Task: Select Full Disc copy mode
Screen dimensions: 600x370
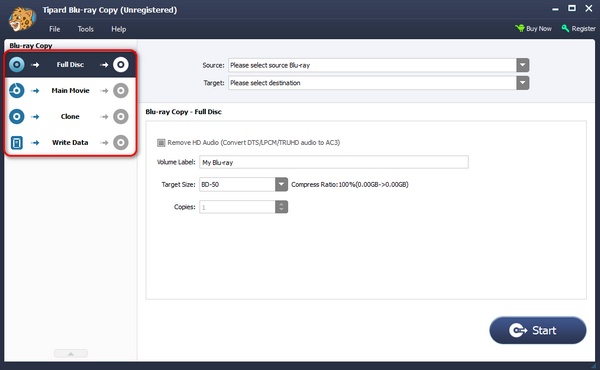Action: tap(70, 65)
